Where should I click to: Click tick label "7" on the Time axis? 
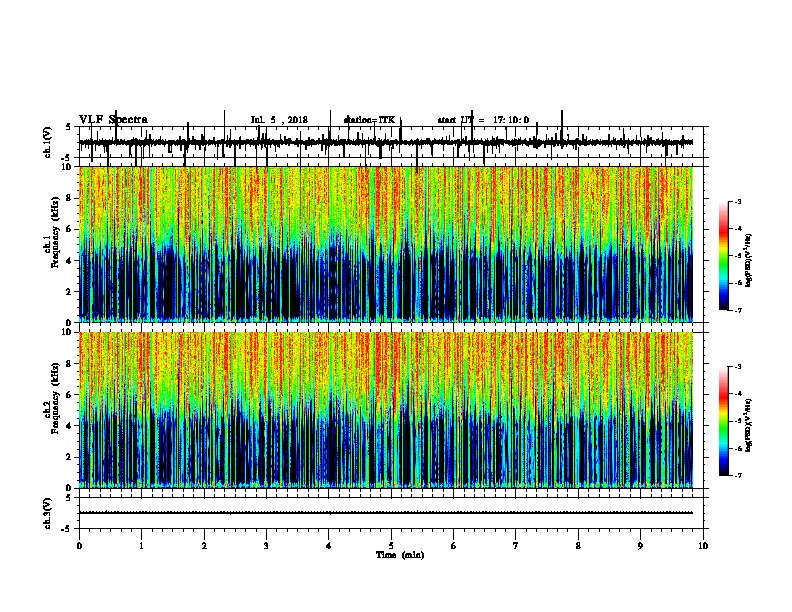pyautogui.click(x=516, y=546)
